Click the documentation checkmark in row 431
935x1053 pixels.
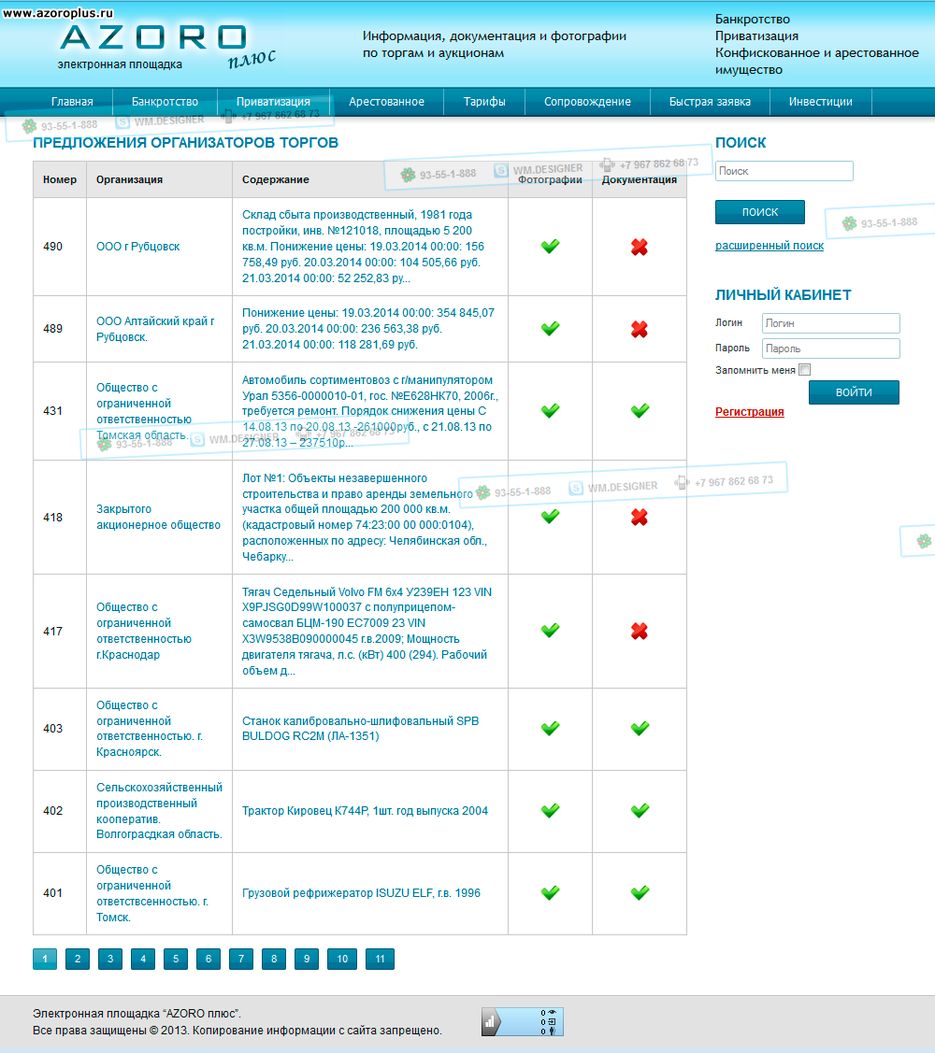(x=640, y=410)
